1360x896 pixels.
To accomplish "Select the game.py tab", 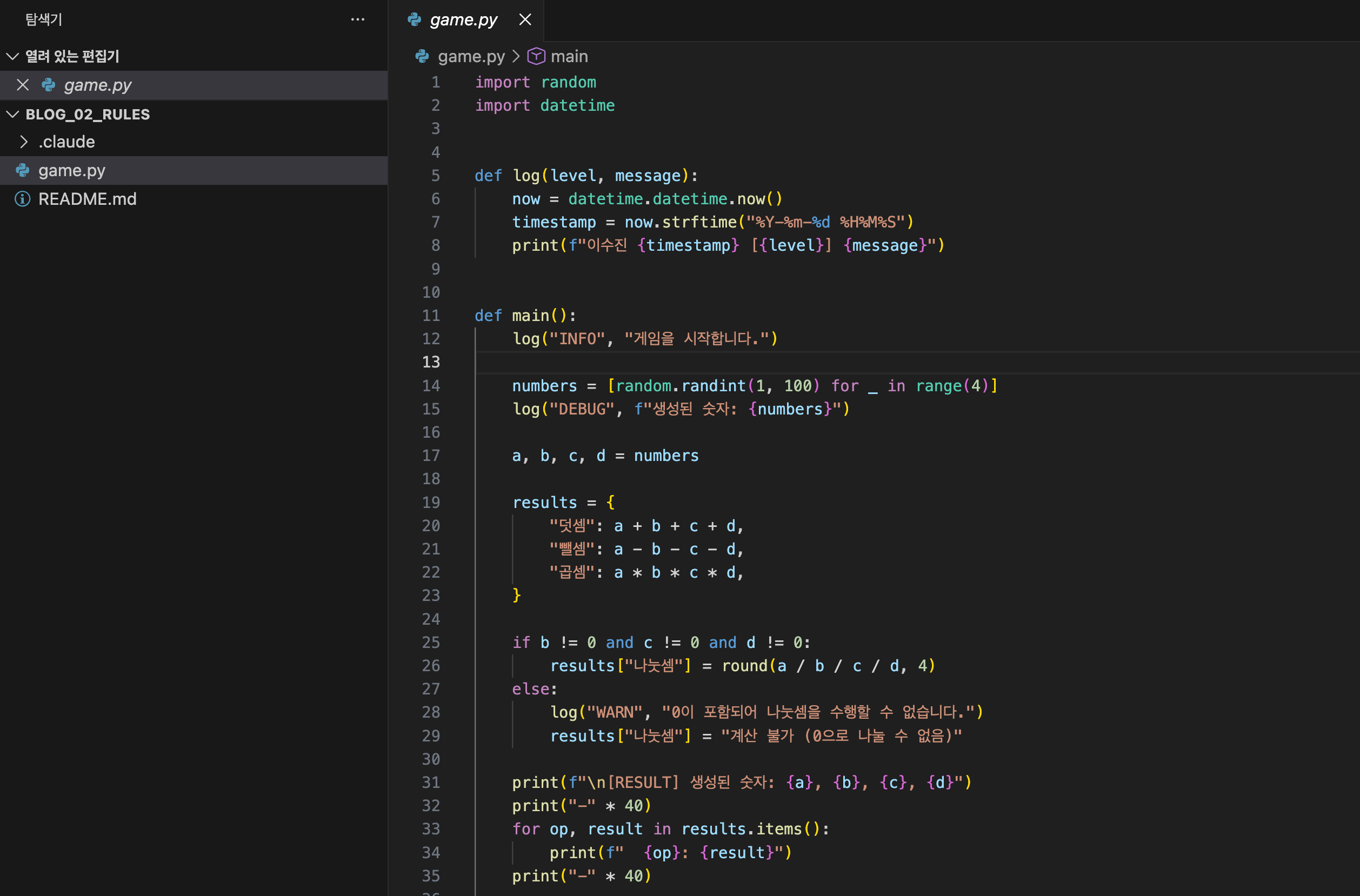I will click(x=463, y=19).
